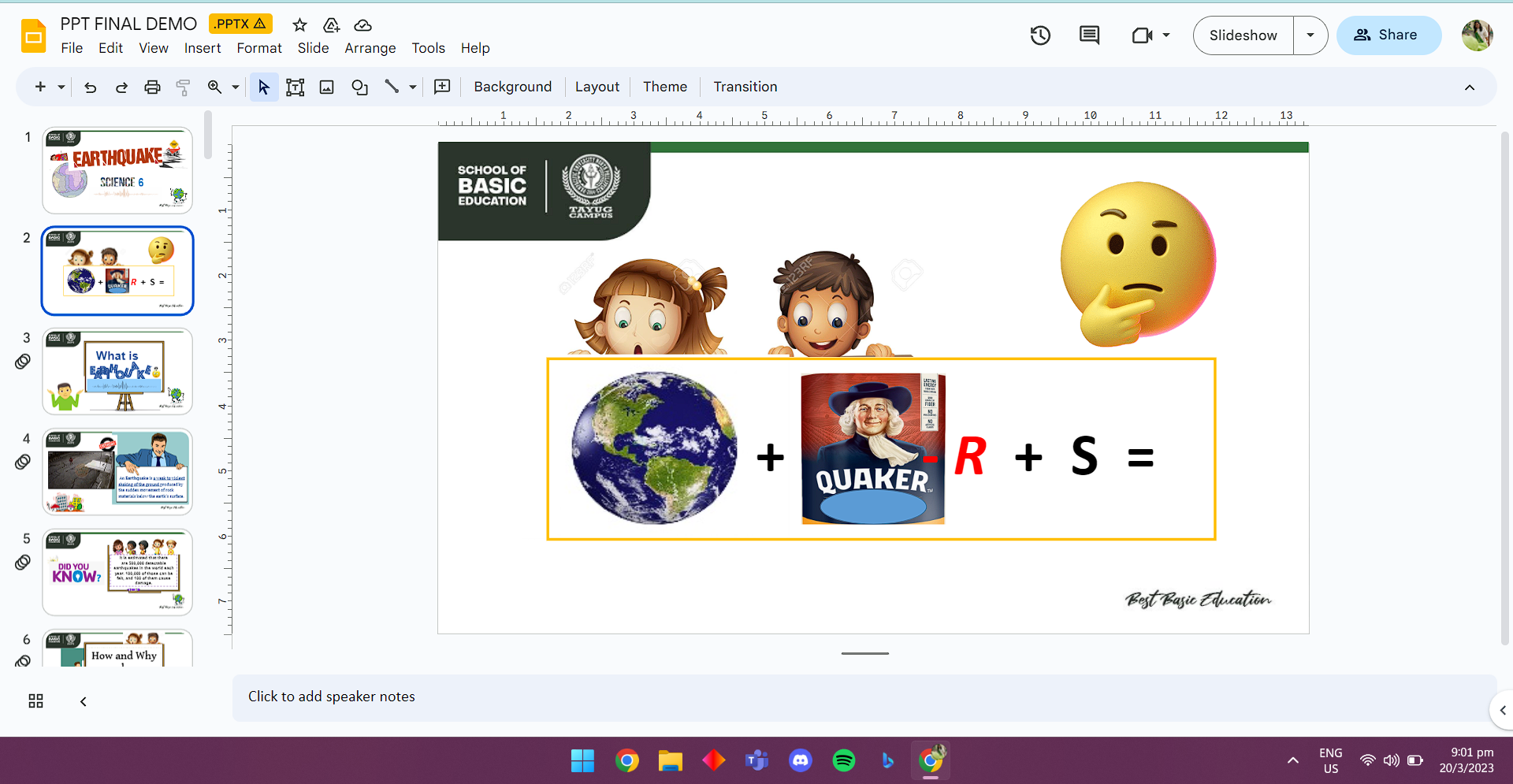Click the Background button

pyautogui.click(x=513, y=87)
